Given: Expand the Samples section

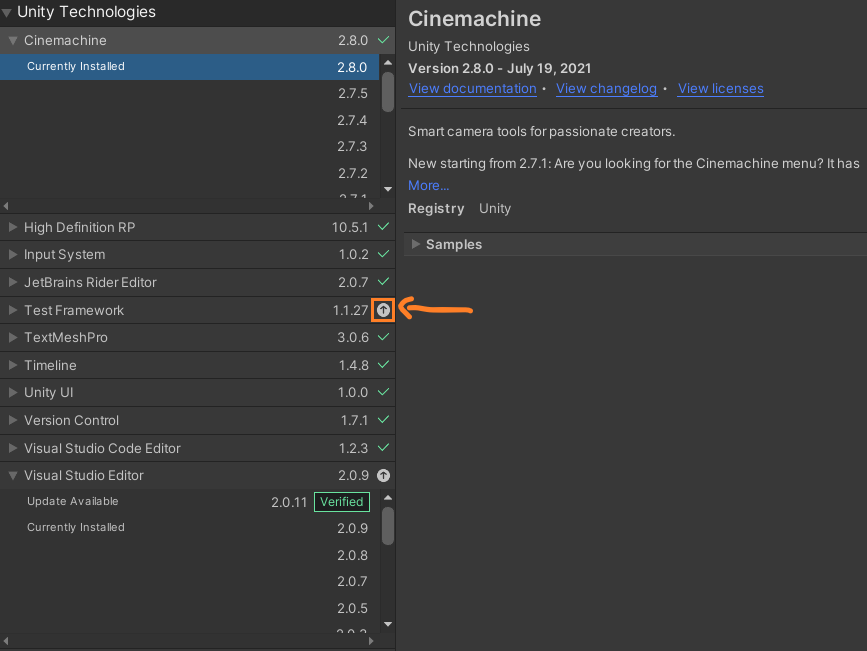Looking at the screenshot, I should point(416,244).
